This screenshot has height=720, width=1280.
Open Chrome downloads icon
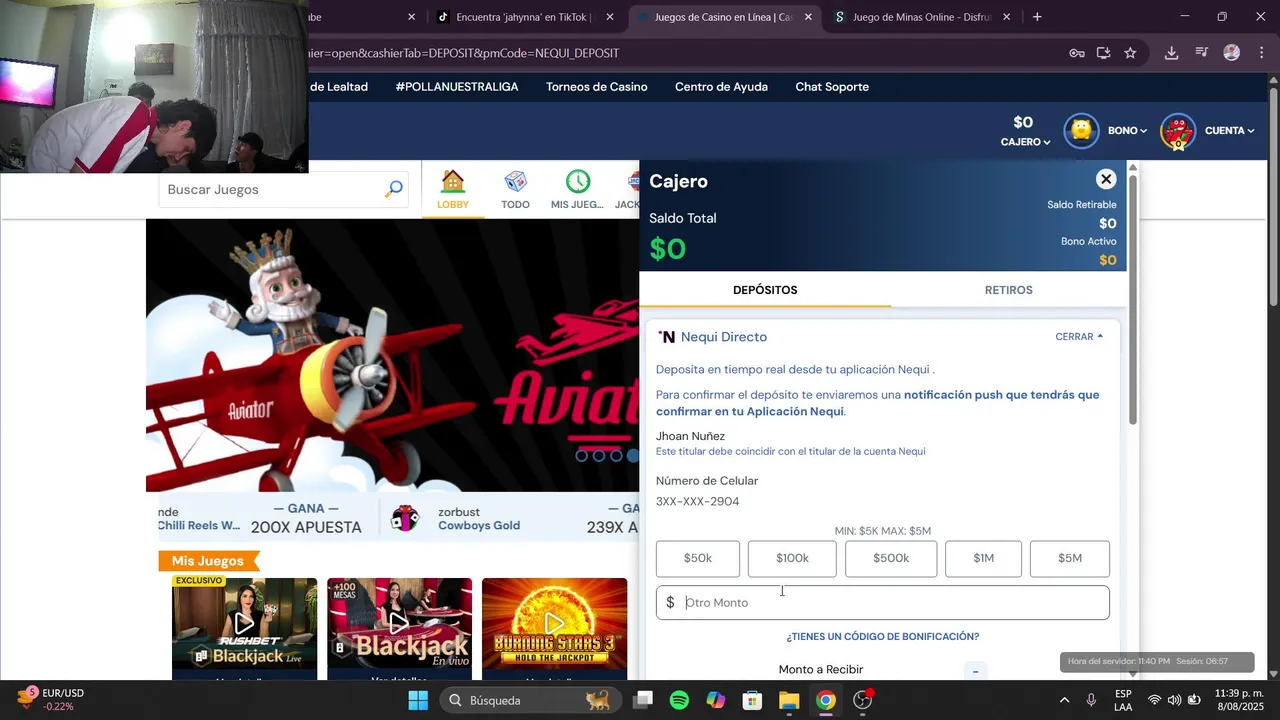pyautogui.click(x=1172, y=53)
